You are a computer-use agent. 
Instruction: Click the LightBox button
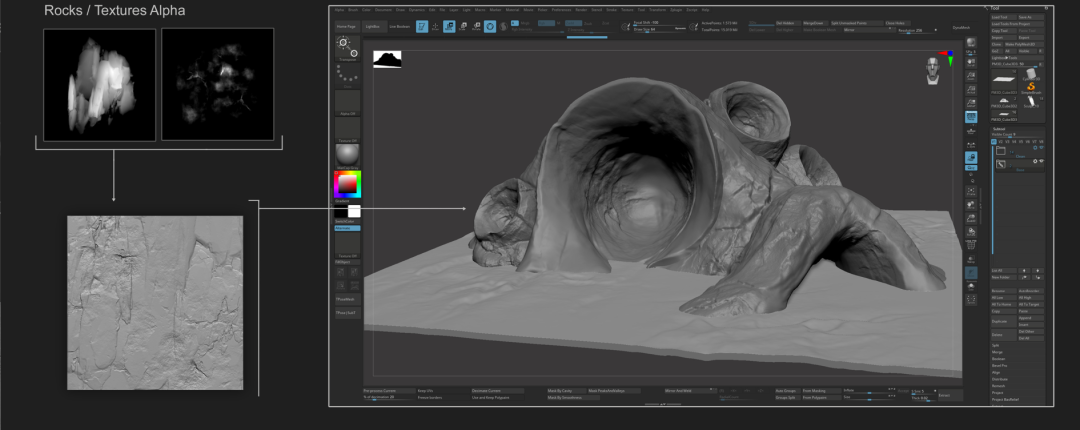pyautogui.click(x=375, y=26)
